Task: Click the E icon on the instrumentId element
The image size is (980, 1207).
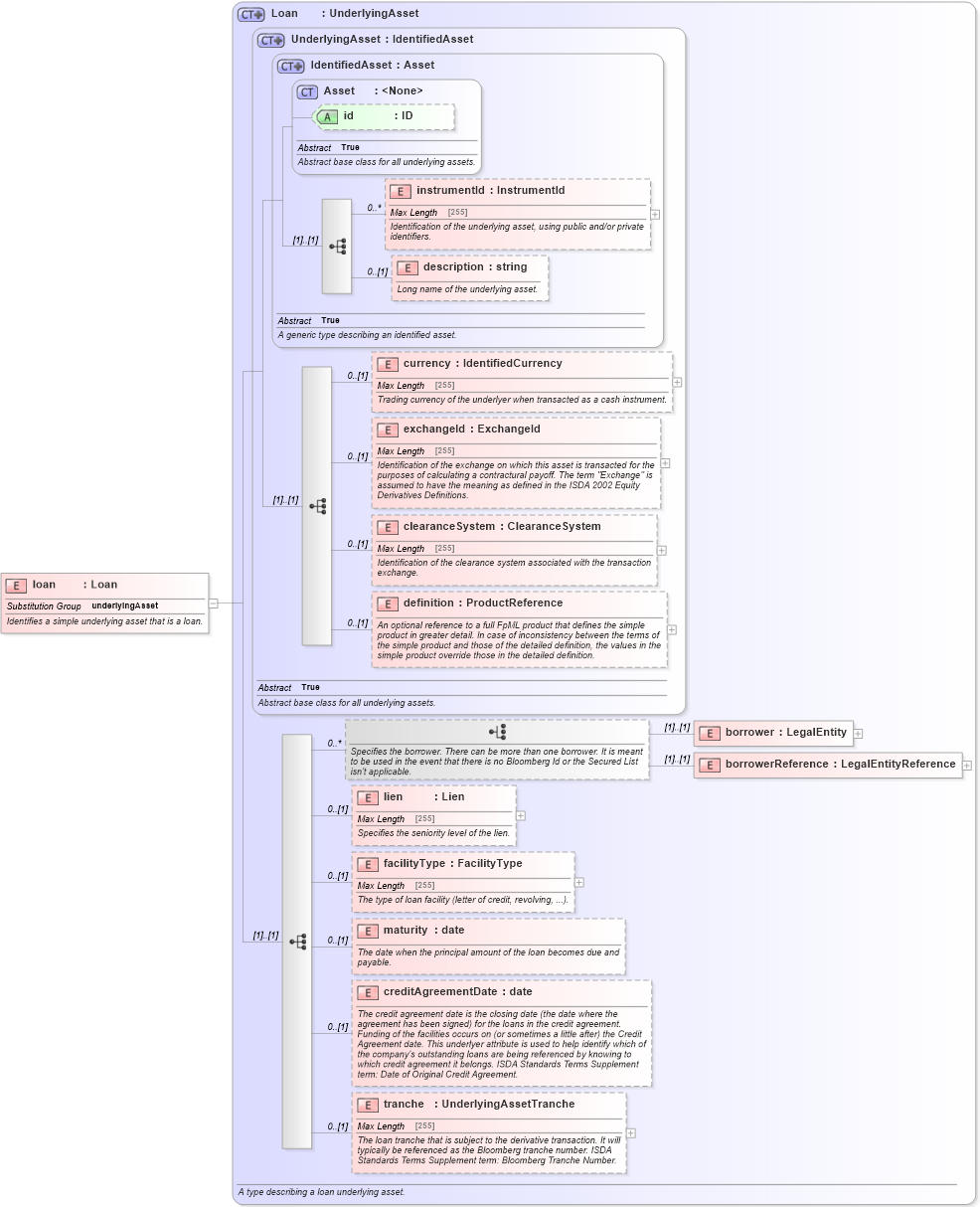Action: pyautogui.click(x=401, y=190)
